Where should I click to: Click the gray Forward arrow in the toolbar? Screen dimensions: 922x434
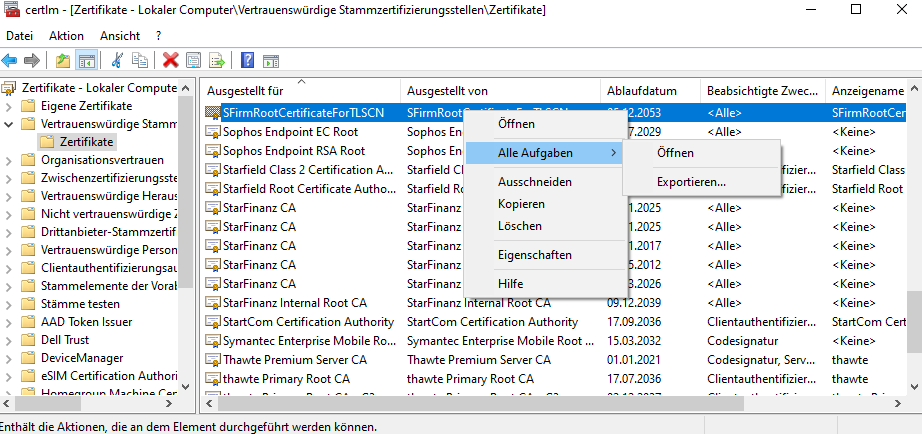pos(32,60)
